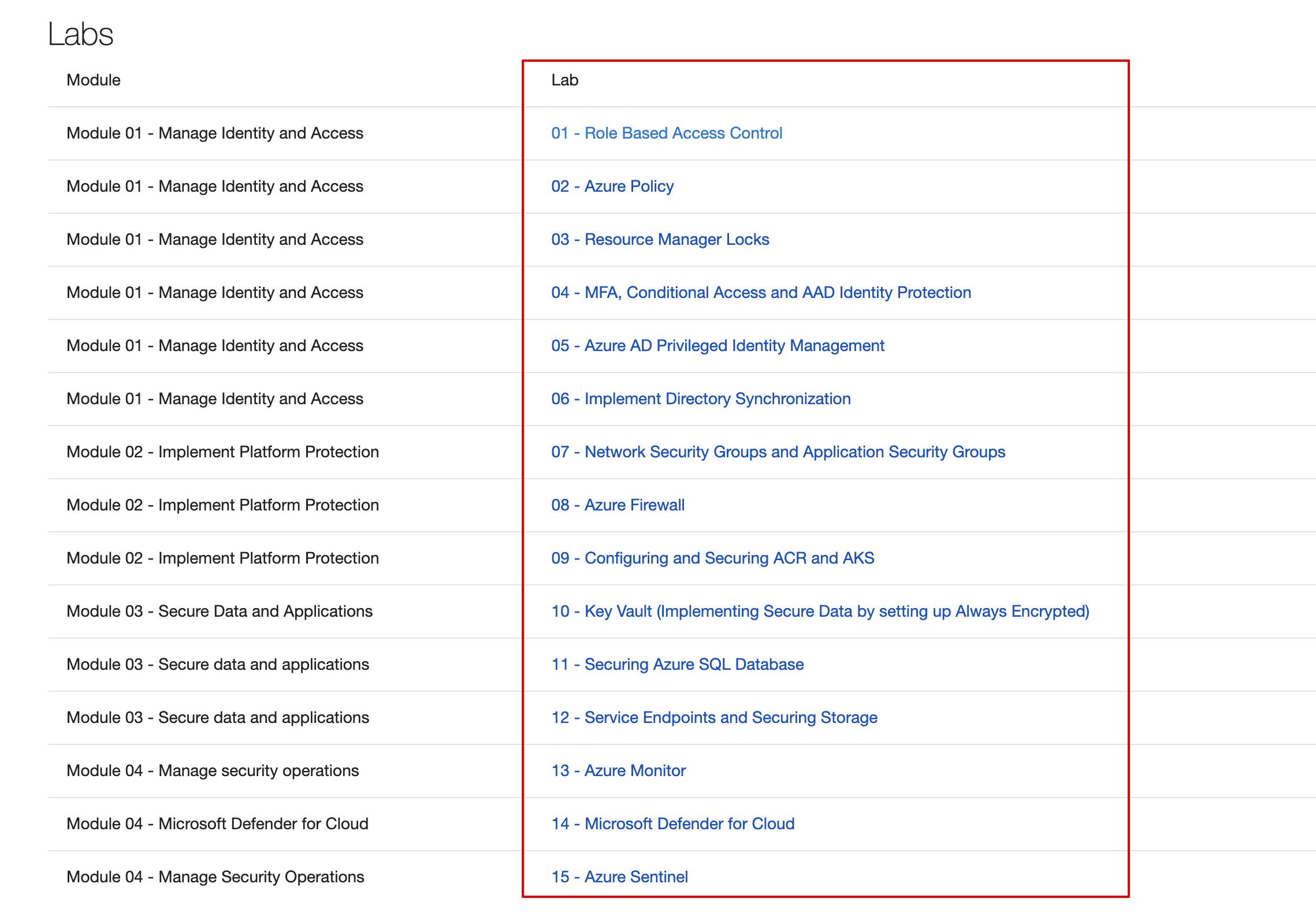Screen dimensions: 1316x917
Task: Open 05 - Azure AD Privileged Identity Management
Action: (x=718, y=345)
